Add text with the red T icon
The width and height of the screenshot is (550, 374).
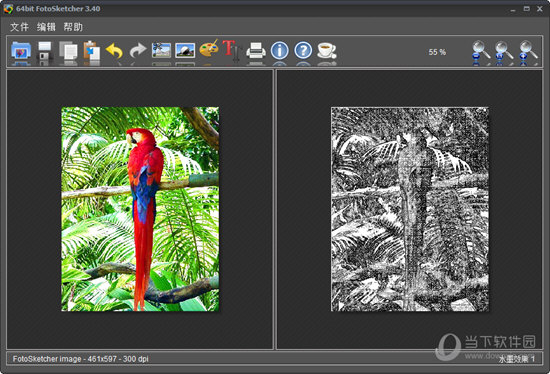(232, 50)
